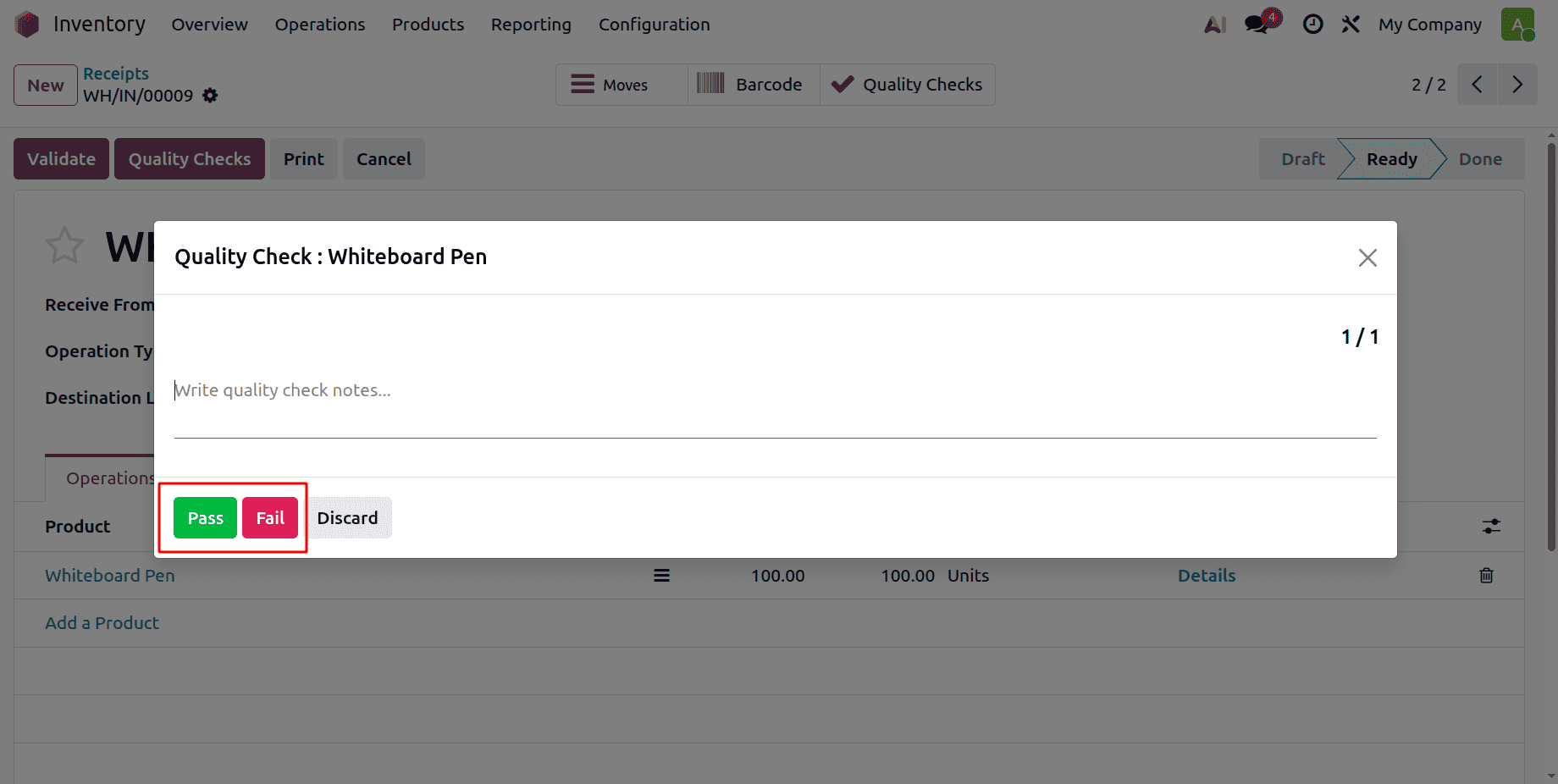Viewport: 1558px width, 784px height.
Task: Close the Quality Check dialog
Action: click(x=1367, y=257)
